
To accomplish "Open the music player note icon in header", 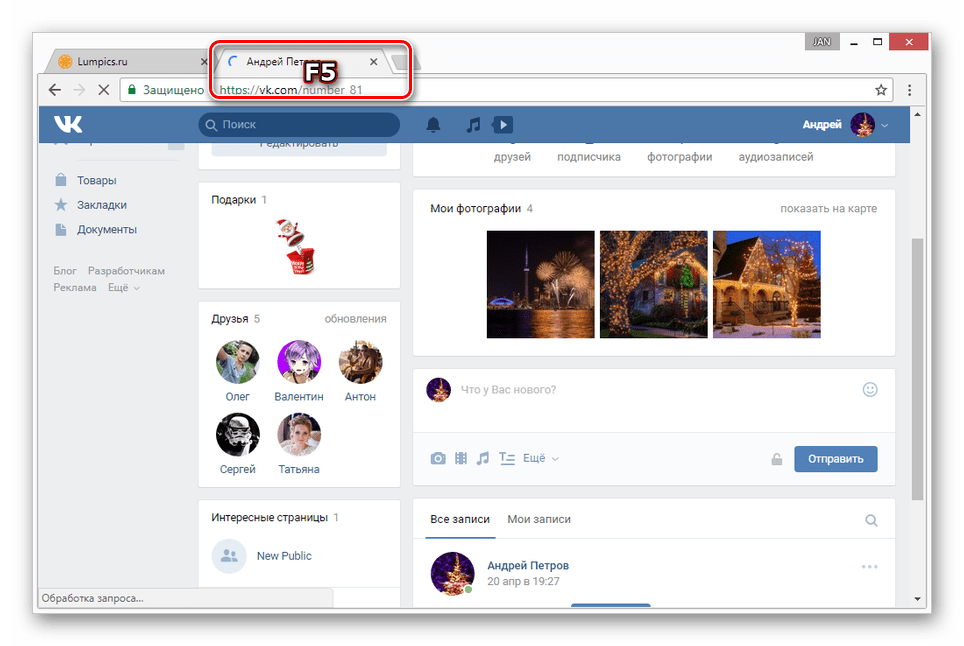I will tap(474, 125).
